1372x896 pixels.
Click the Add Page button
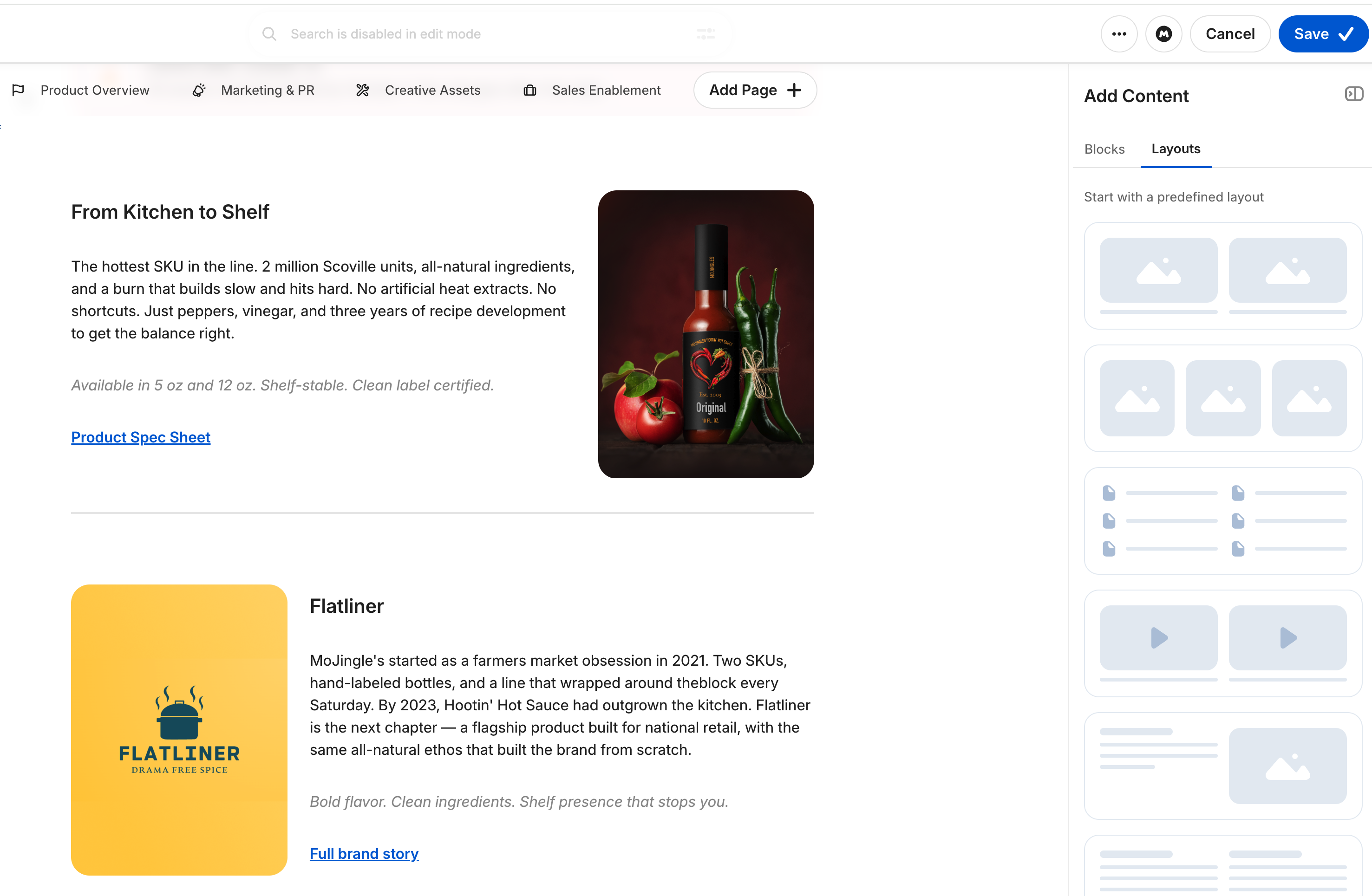coord(755,91)
